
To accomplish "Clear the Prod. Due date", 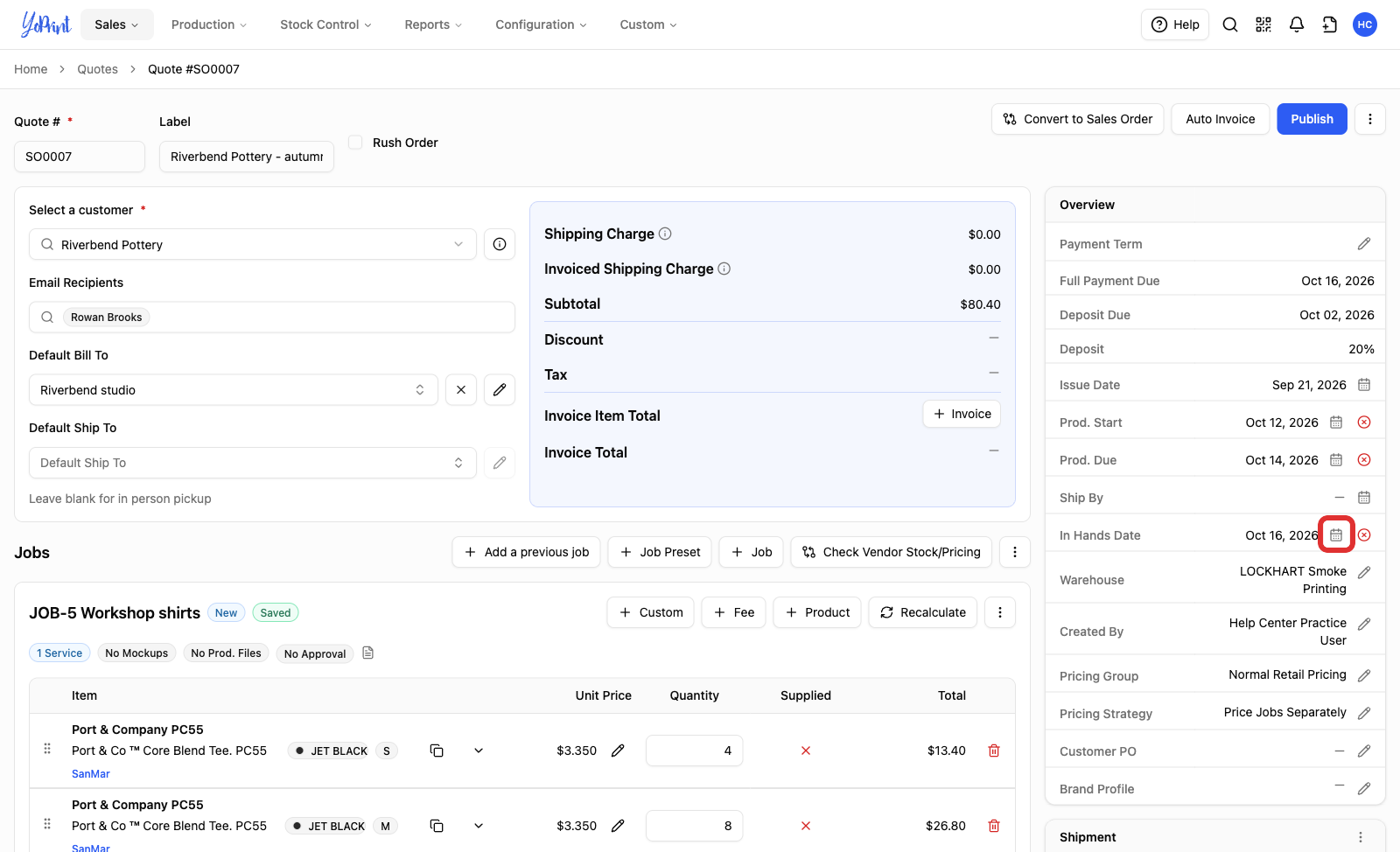I will [1364, 460].
